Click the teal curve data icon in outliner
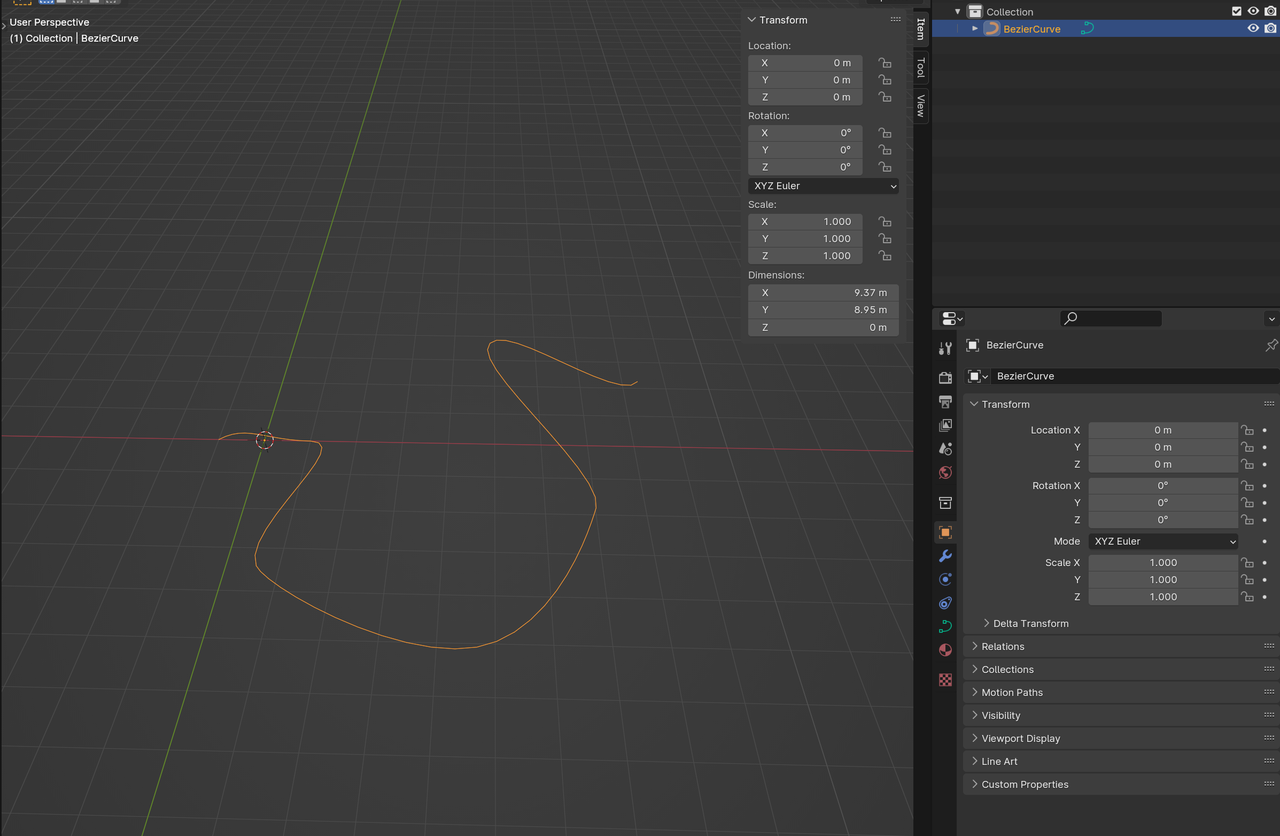This screenshot has height=836, width=1280. [x=1087, y=29]
